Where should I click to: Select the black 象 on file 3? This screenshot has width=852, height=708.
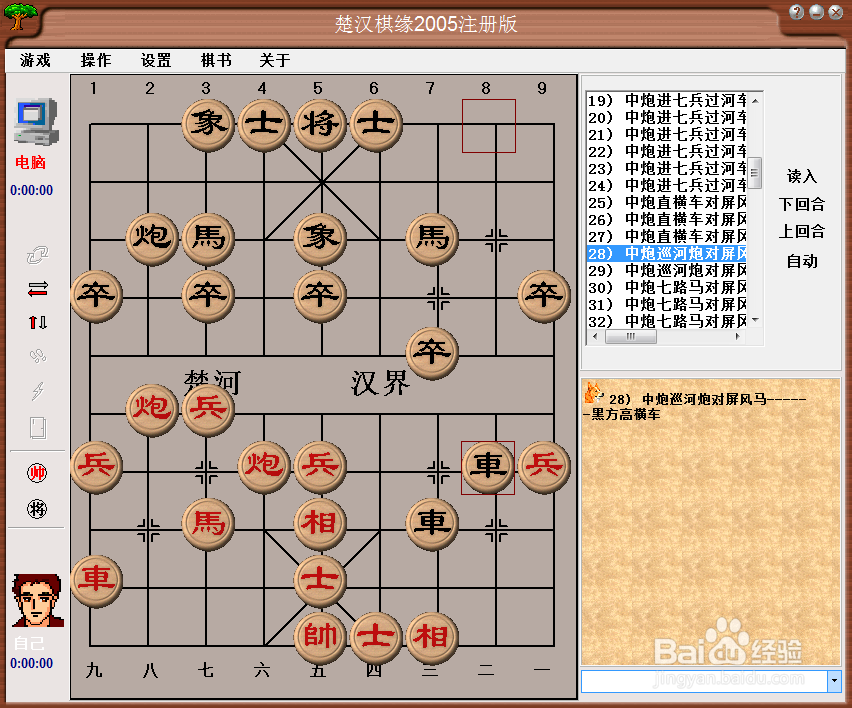pyautogui.click(x=208, y=124)
